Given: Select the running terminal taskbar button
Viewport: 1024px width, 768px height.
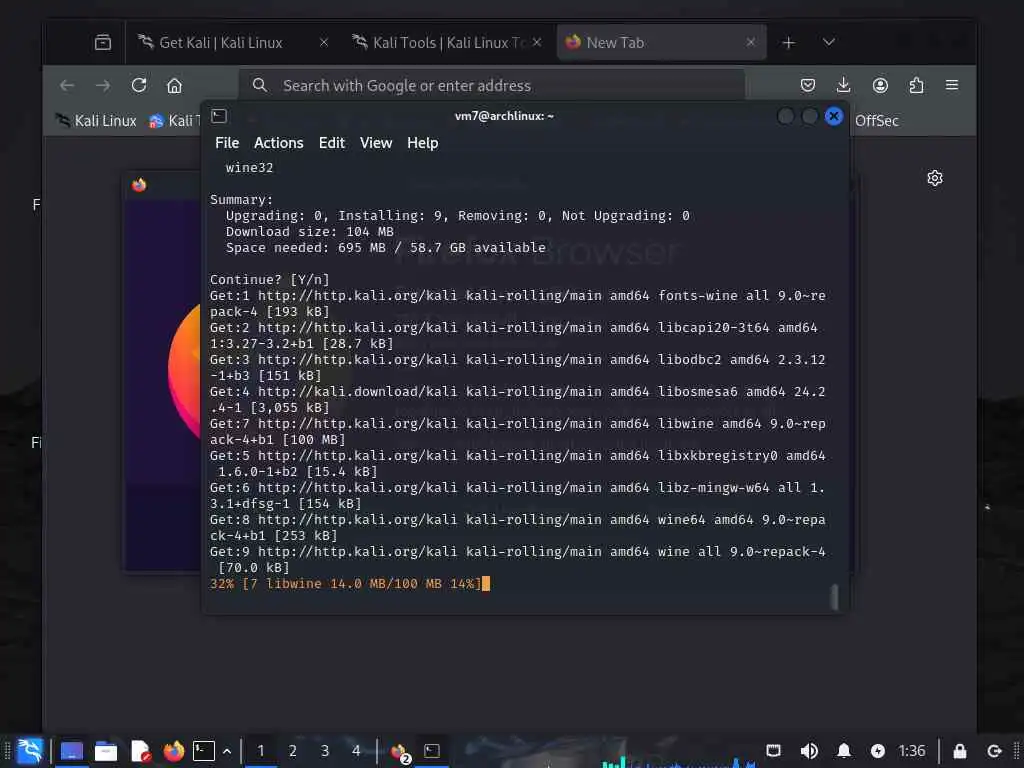Looking at the screenshot, I should (x=432, y=751).
